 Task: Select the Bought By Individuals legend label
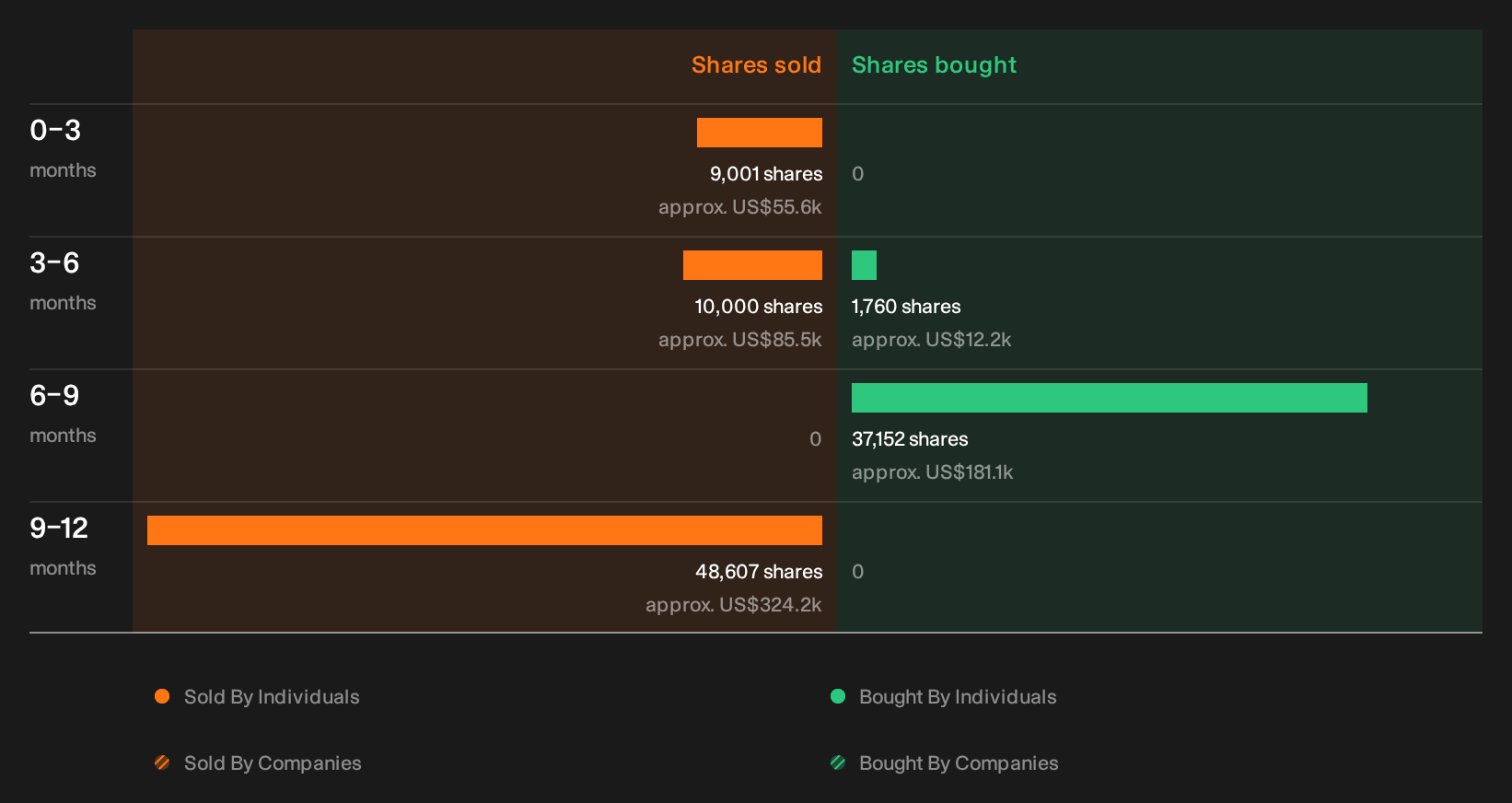pyautogui.click(x=958, y=697)
